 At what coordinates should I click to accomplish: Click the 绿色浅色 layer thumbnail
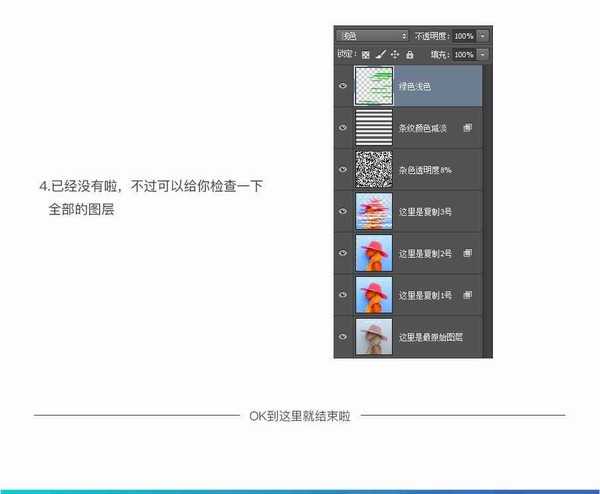[373, 87]
